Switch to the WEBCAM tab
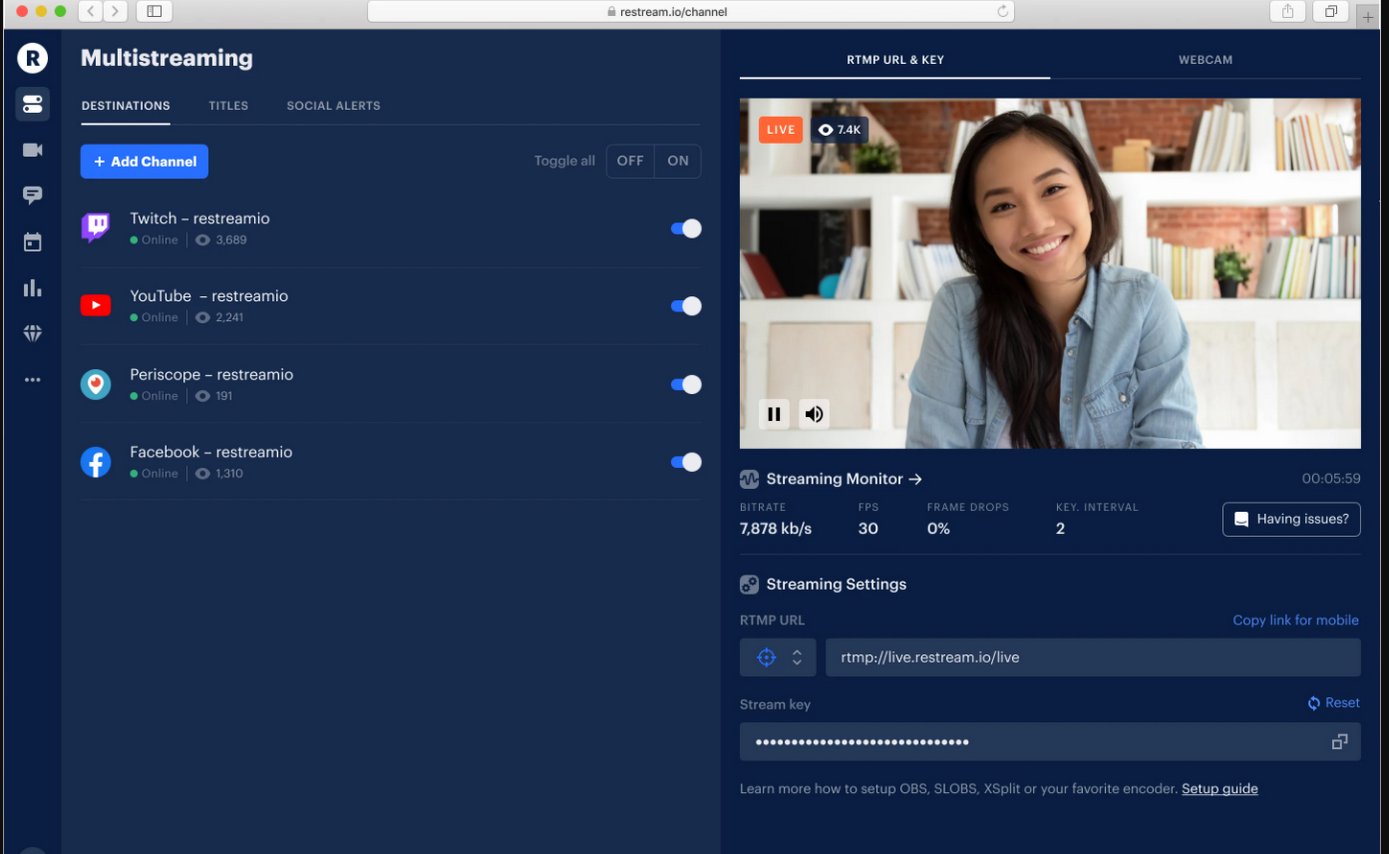The width and height of the screenshot is (1389, 854). pos(1205,60)
